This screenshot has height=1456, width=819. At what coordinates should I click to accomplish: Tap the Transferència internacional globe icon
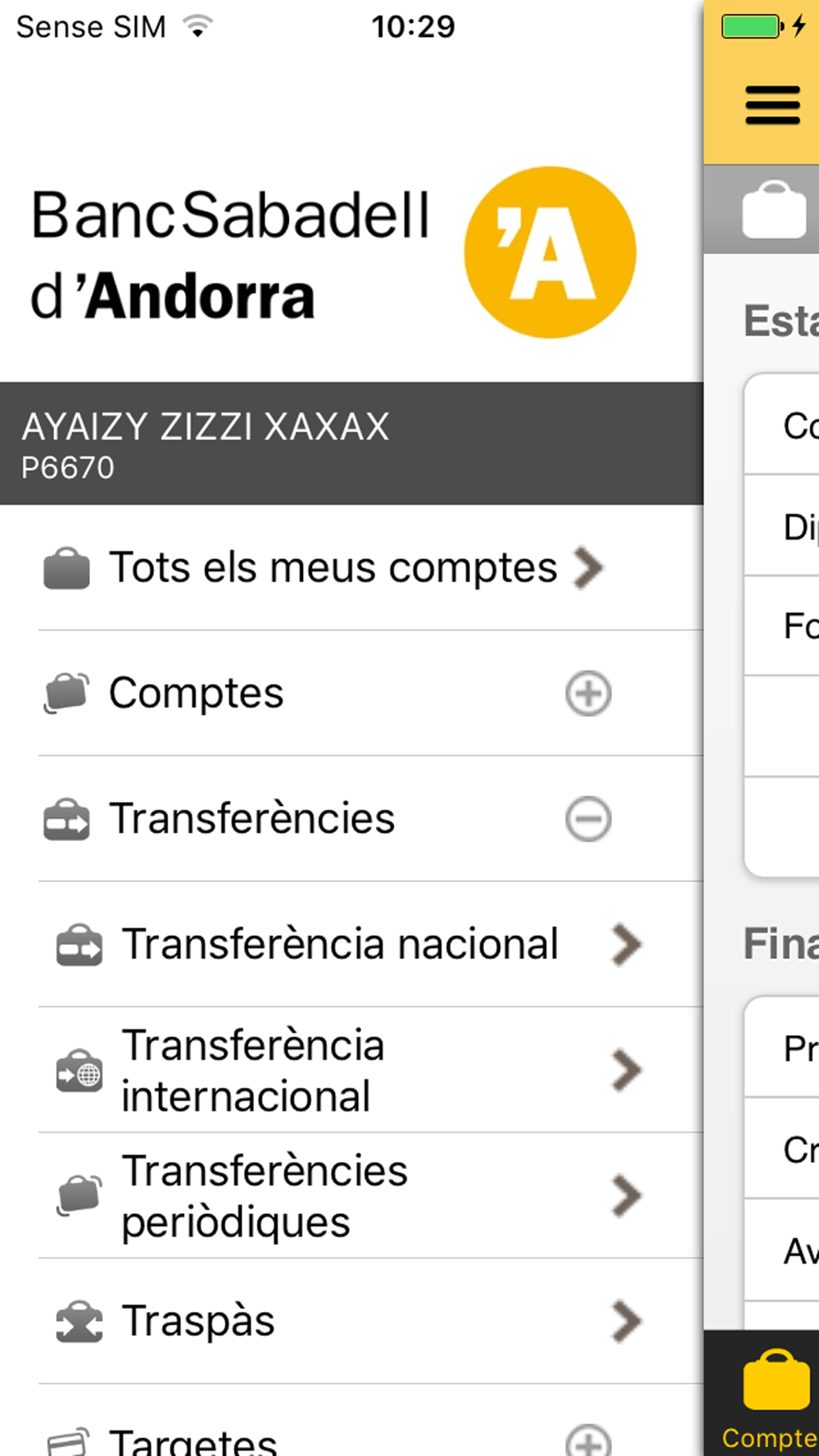pos(79,1070)
